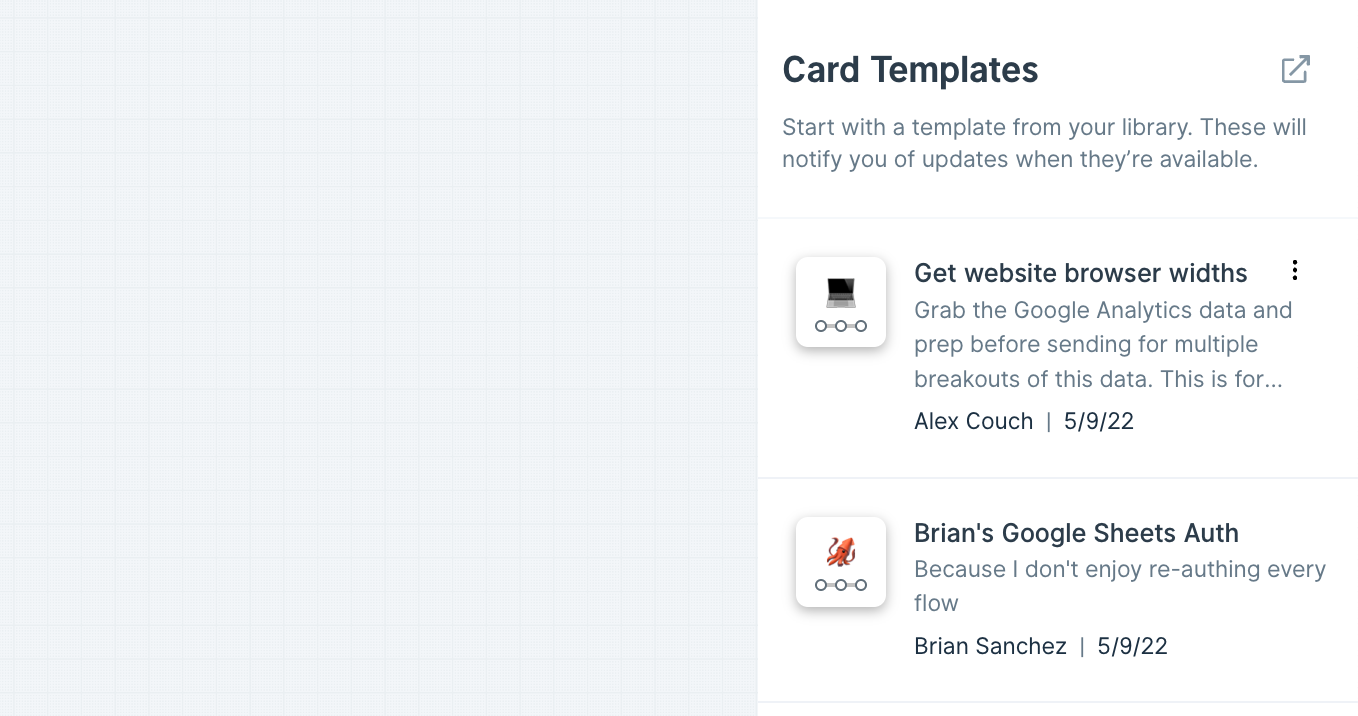The image size is (1358, 716).
Task: Click the flow connector icon beneath the laptop emoji
Action: coord(841,326)
